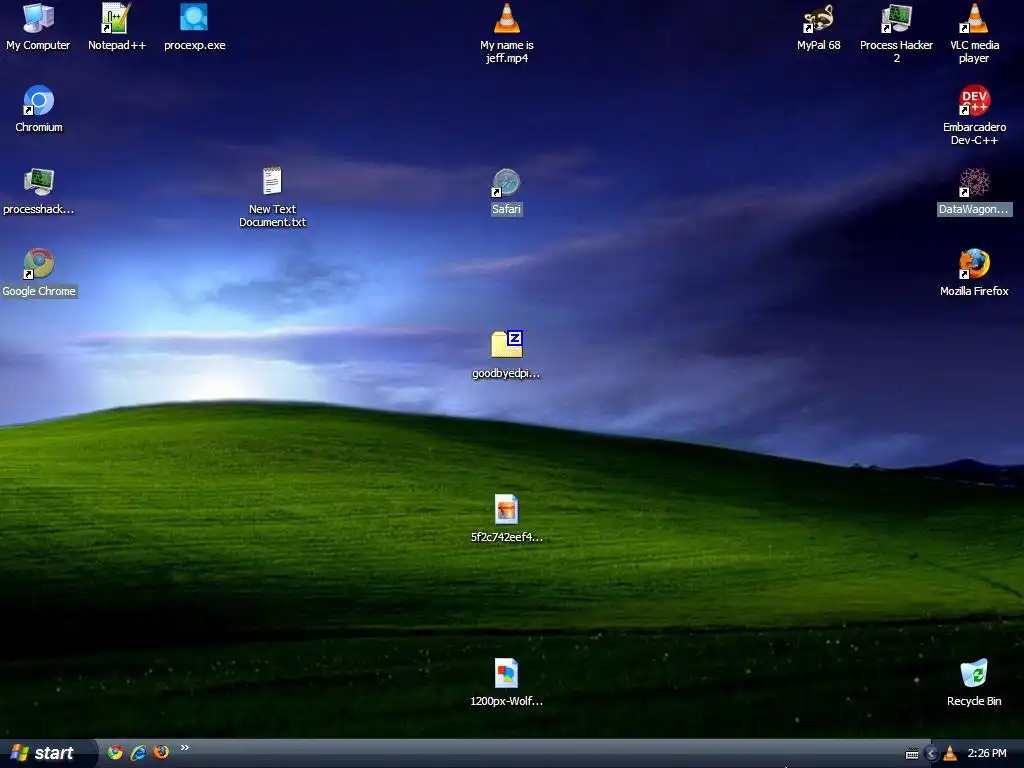The width and height of the screenshot is (1024, 768).
Task: Click the "Embarcadero Dev-C++" label text
Action: point(974,133)
